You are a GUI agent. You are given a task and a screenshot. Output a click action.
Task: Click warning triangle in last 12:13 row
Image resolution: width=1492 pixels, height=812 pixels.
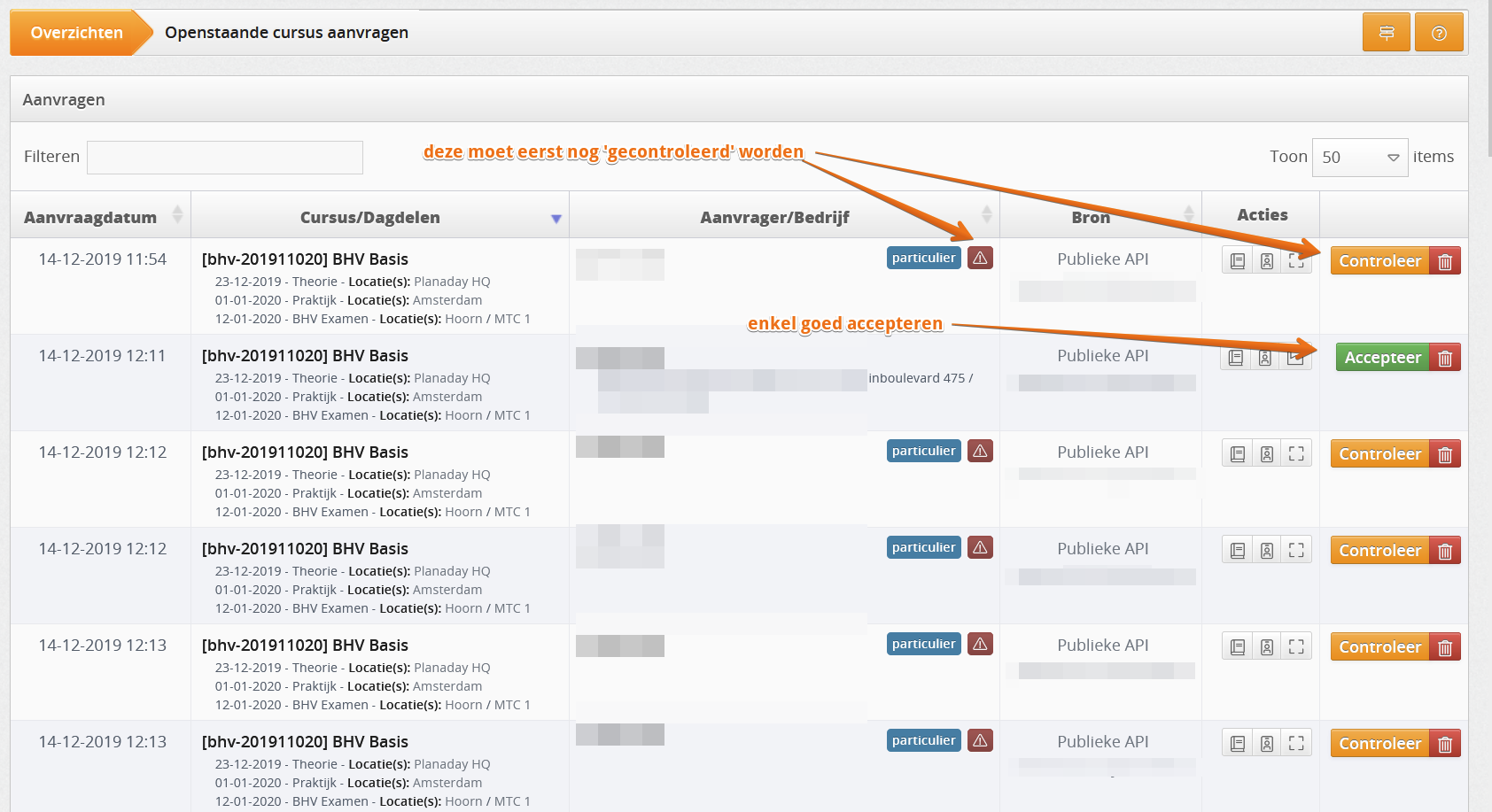coord(980,740)
